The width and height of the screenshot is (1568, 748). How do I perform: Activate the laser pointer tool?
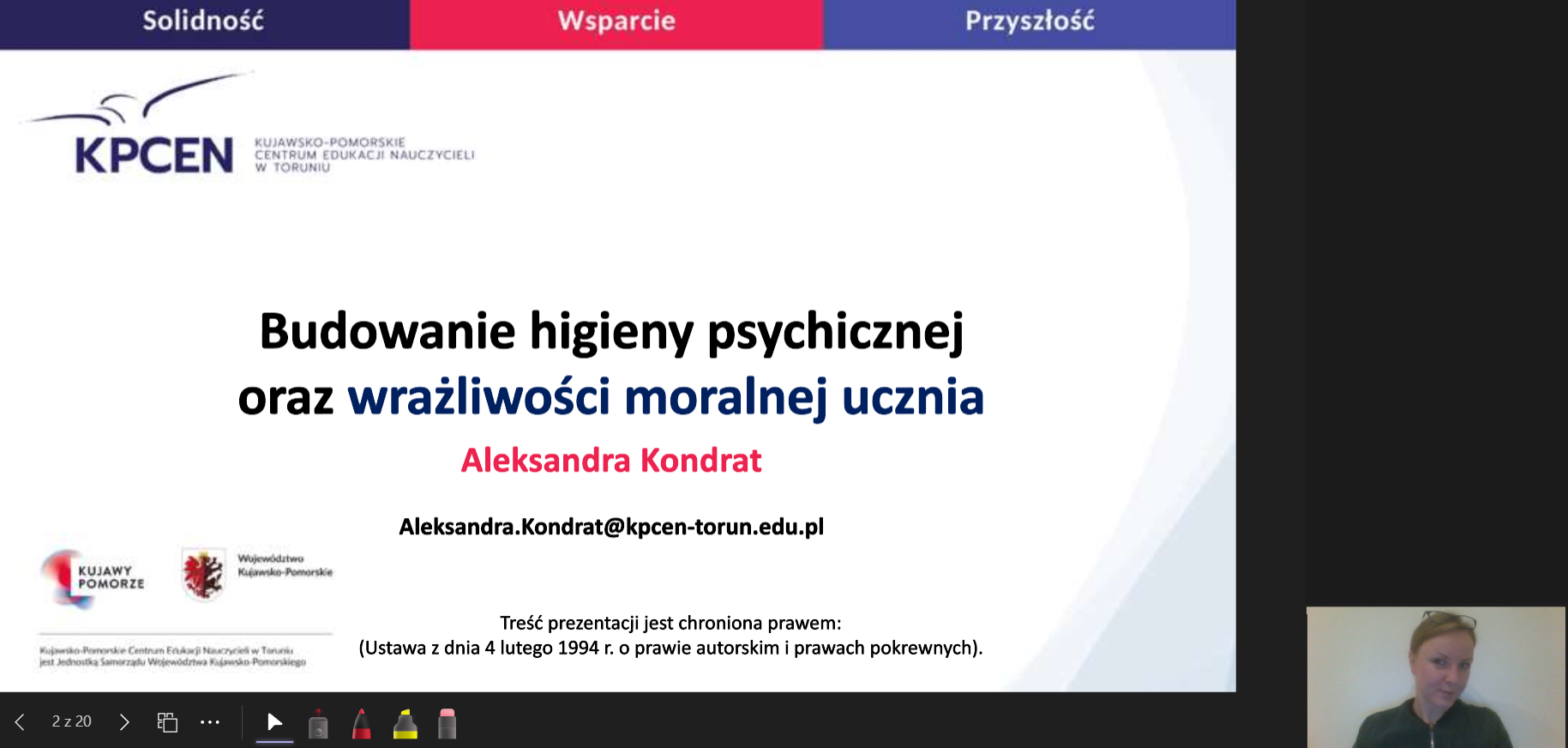(318, 724)
